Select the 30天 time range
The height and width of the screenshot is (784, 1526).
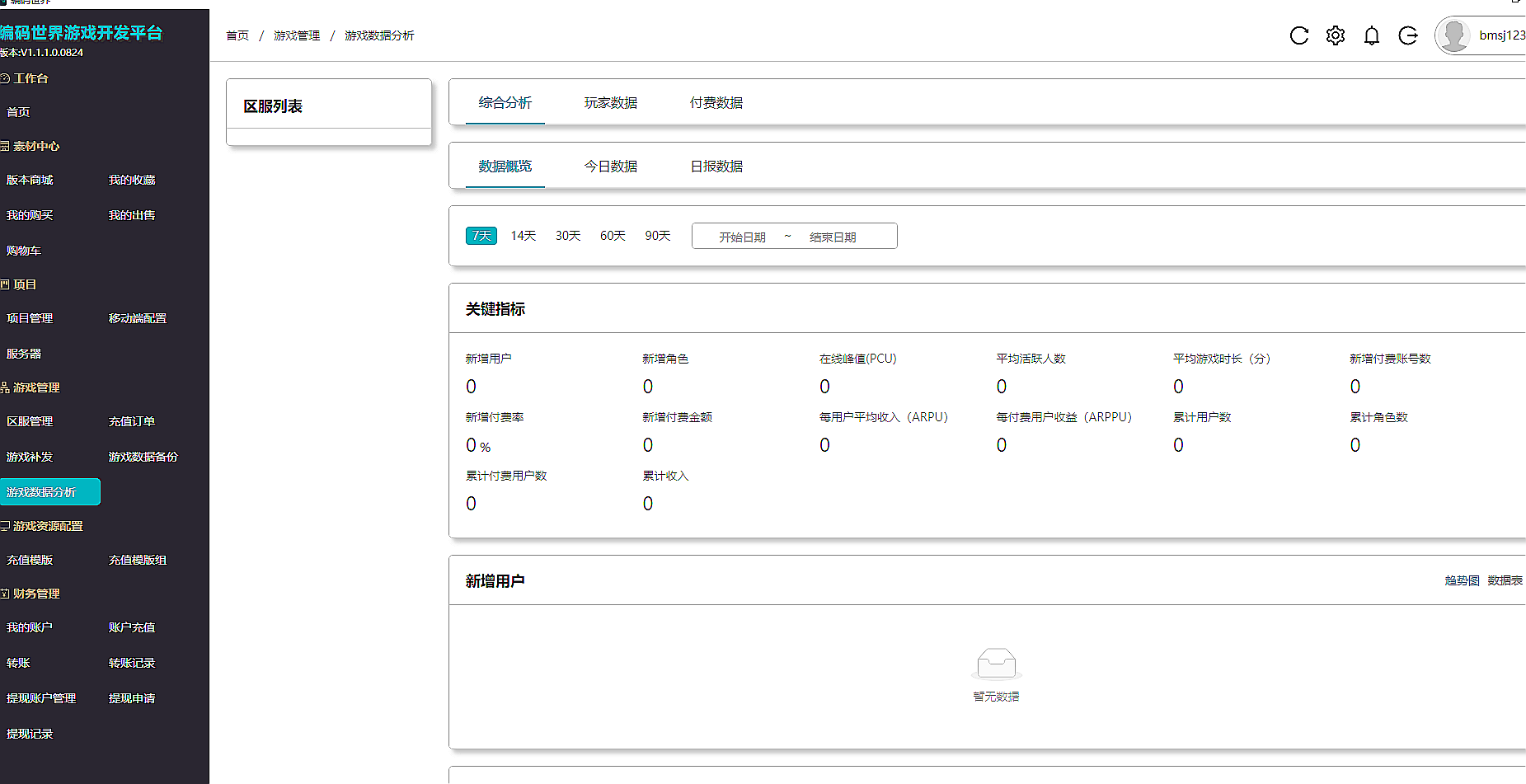(x=567, y=236)
